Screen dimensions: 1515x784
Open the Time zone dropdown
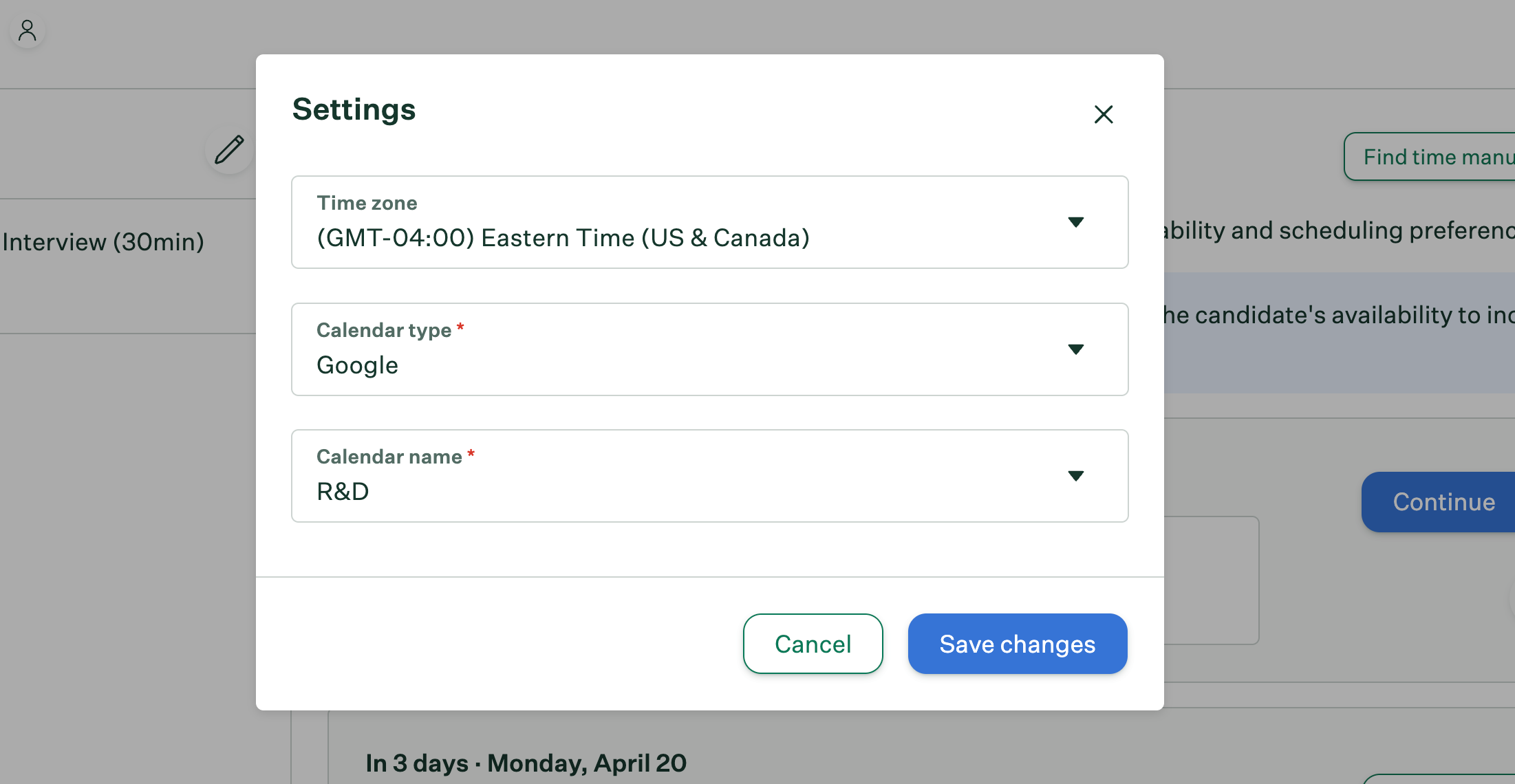(x=709, y=222)
